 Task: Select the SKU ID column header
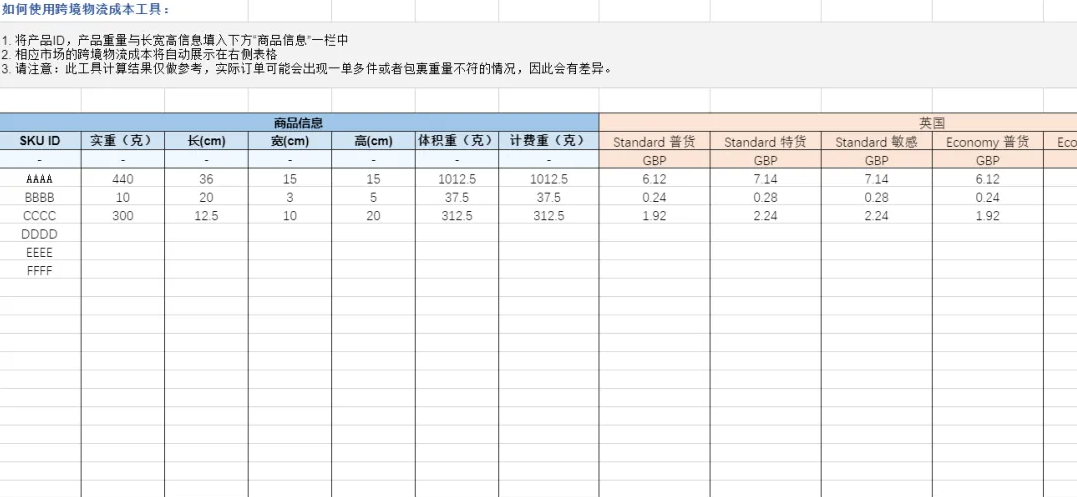click(40, 141)
